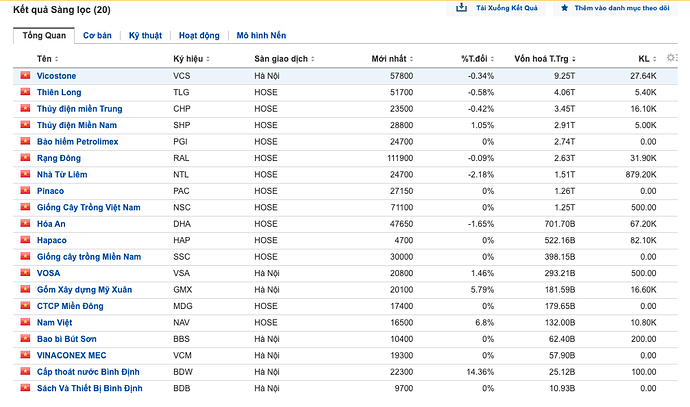Screen dimensions: 690x407
Task: Click the flag icon next to Rạng Đông
Action: coord(26,158)
